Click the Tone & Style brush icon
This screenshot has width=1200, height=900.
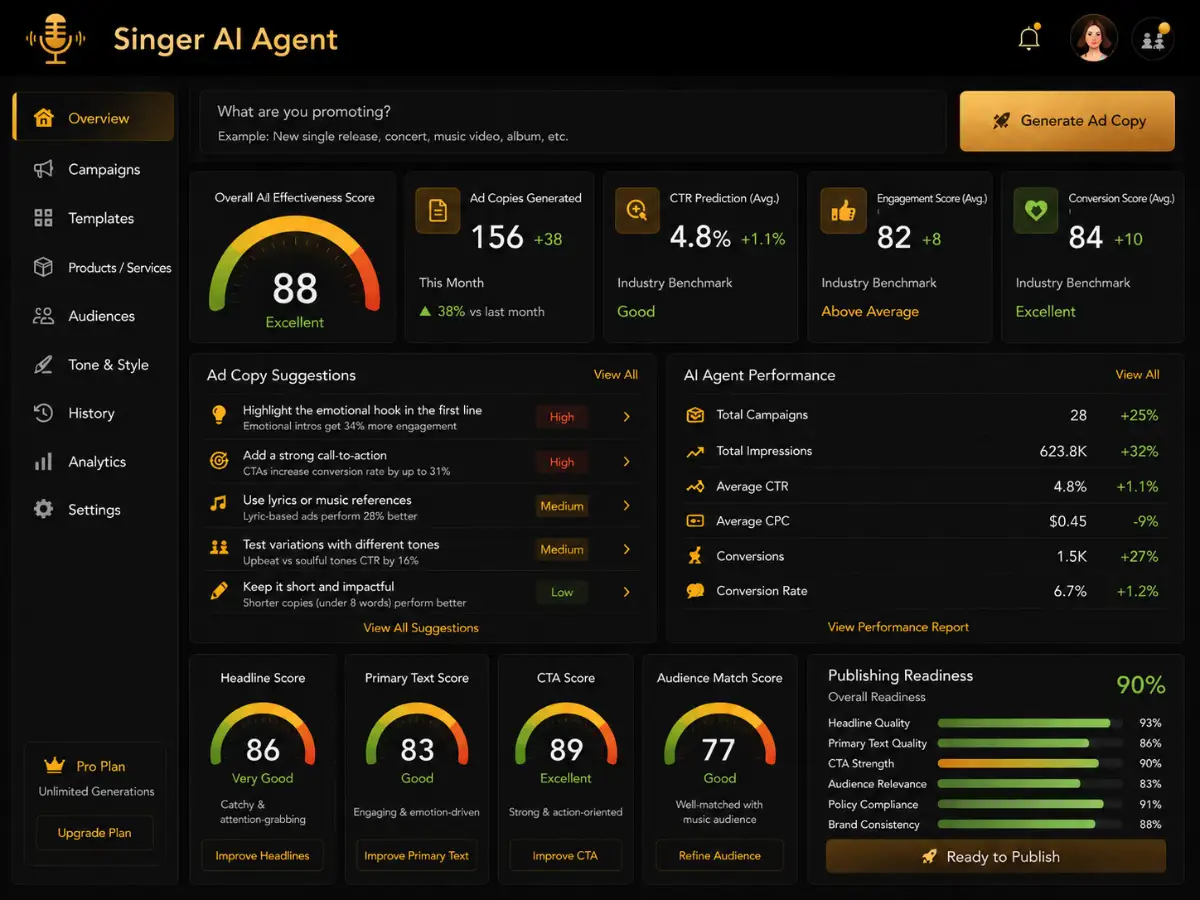[43, 365]
